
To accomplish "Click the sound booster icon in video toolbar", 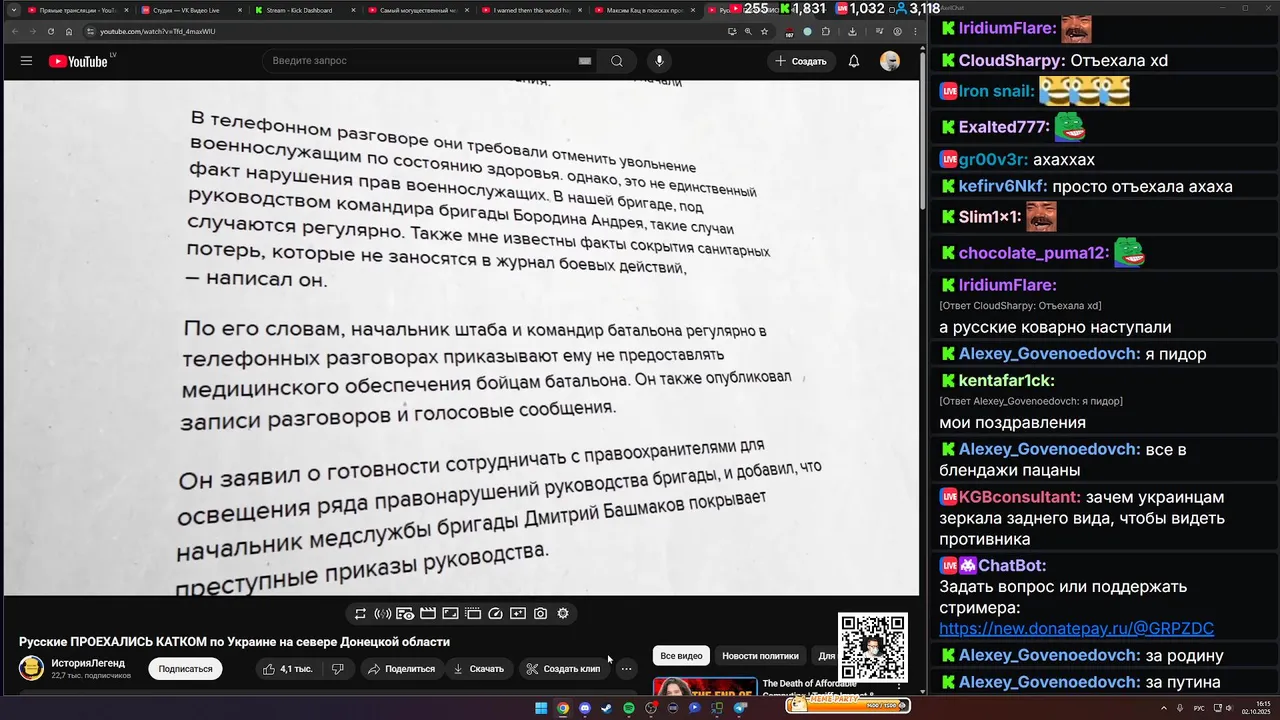I will click(382, 614).
